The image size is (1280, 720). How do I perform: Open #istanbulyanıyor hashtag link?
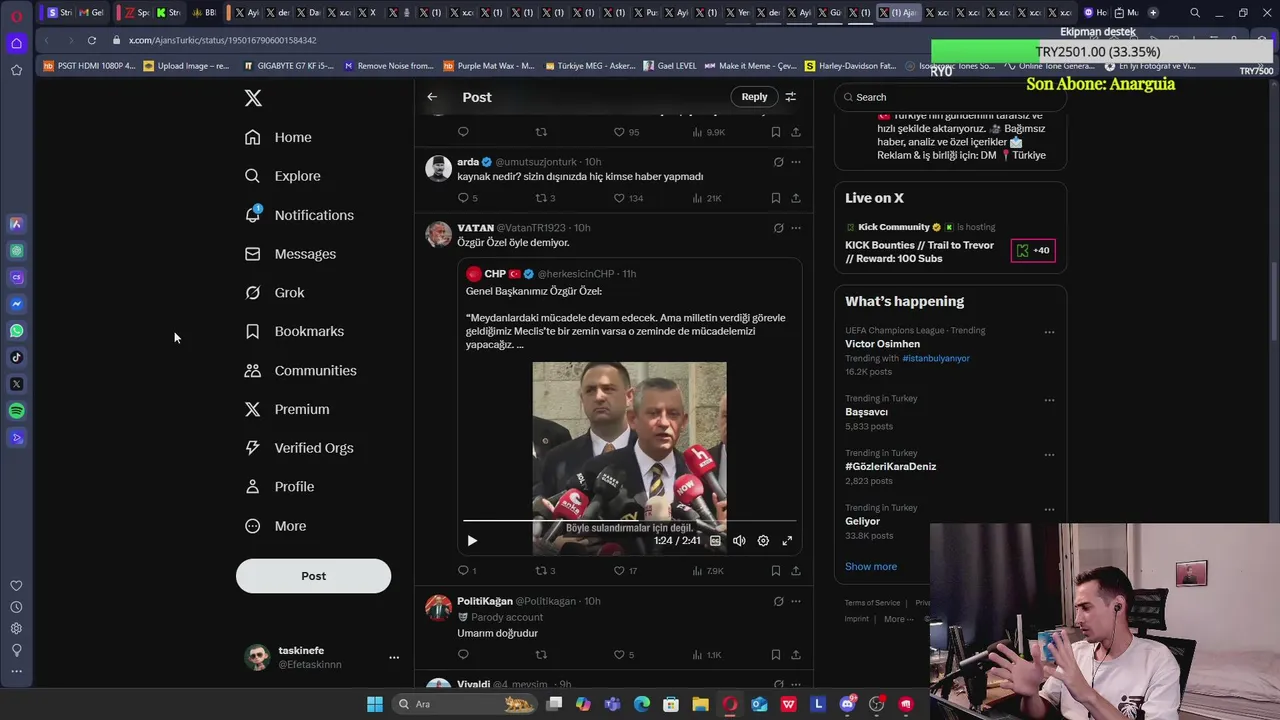click(x=936, y=358)
